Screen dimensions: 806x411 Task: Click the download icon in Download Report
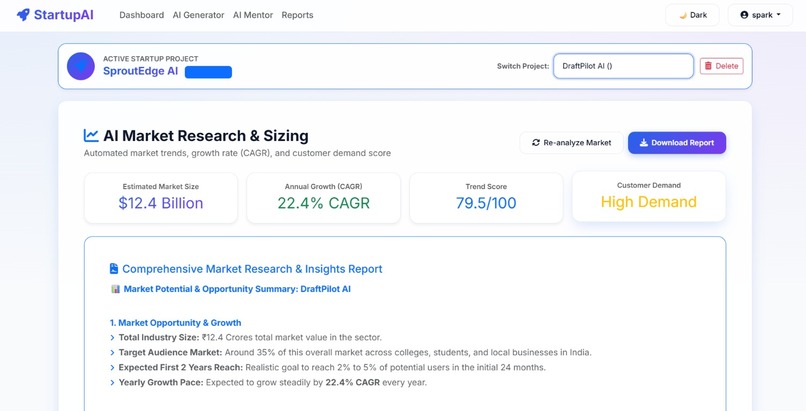click(644, 143)
